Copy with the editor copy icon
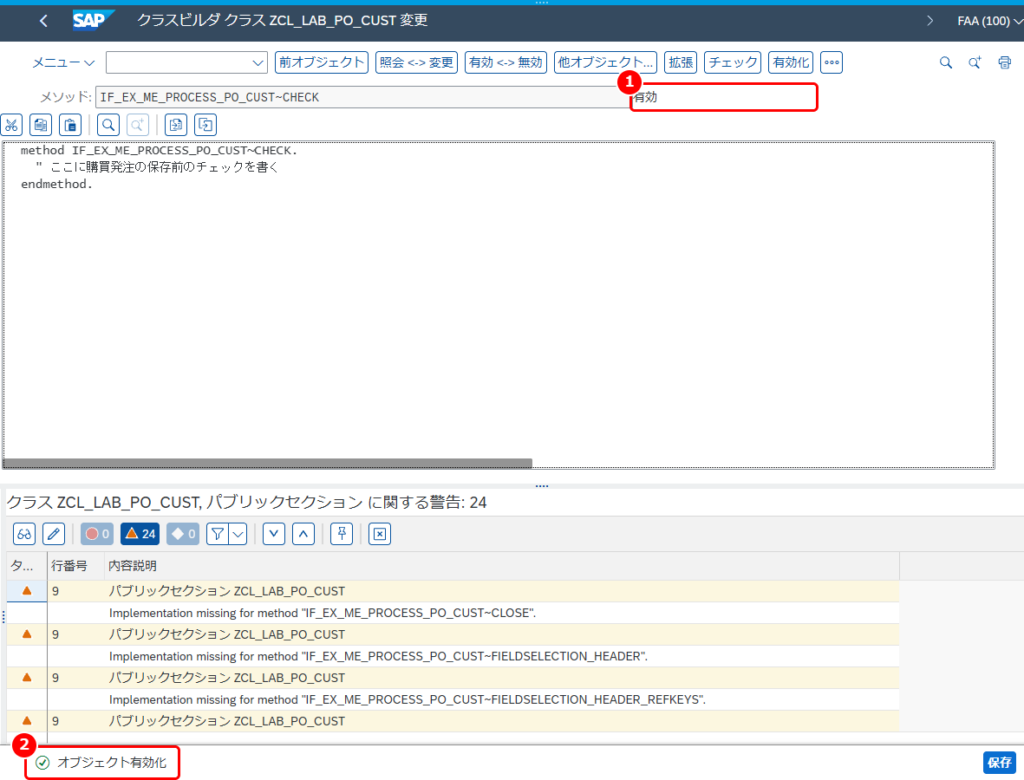 [40, 125]
